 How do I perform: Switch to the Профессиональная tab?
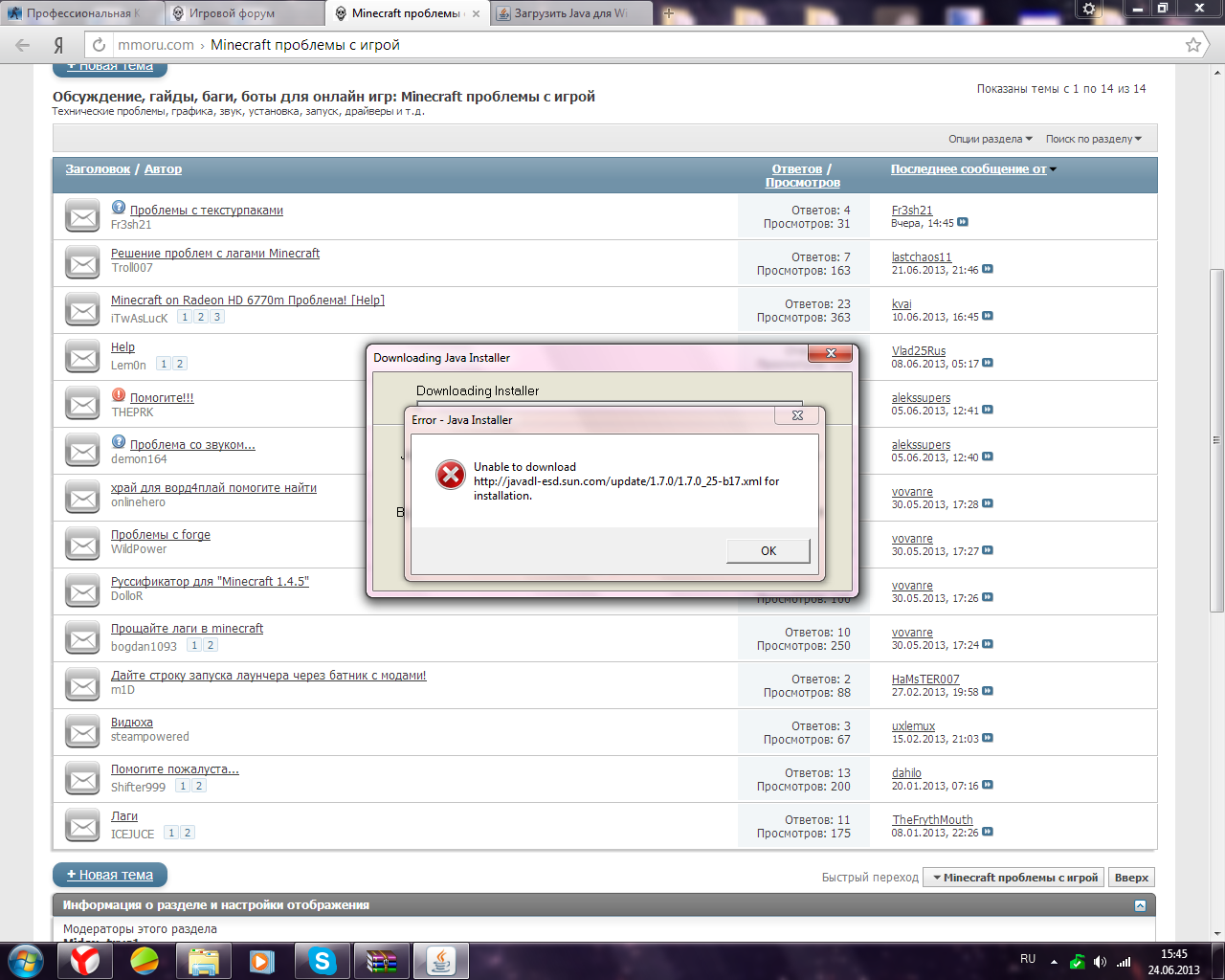(x=80, y=13)
